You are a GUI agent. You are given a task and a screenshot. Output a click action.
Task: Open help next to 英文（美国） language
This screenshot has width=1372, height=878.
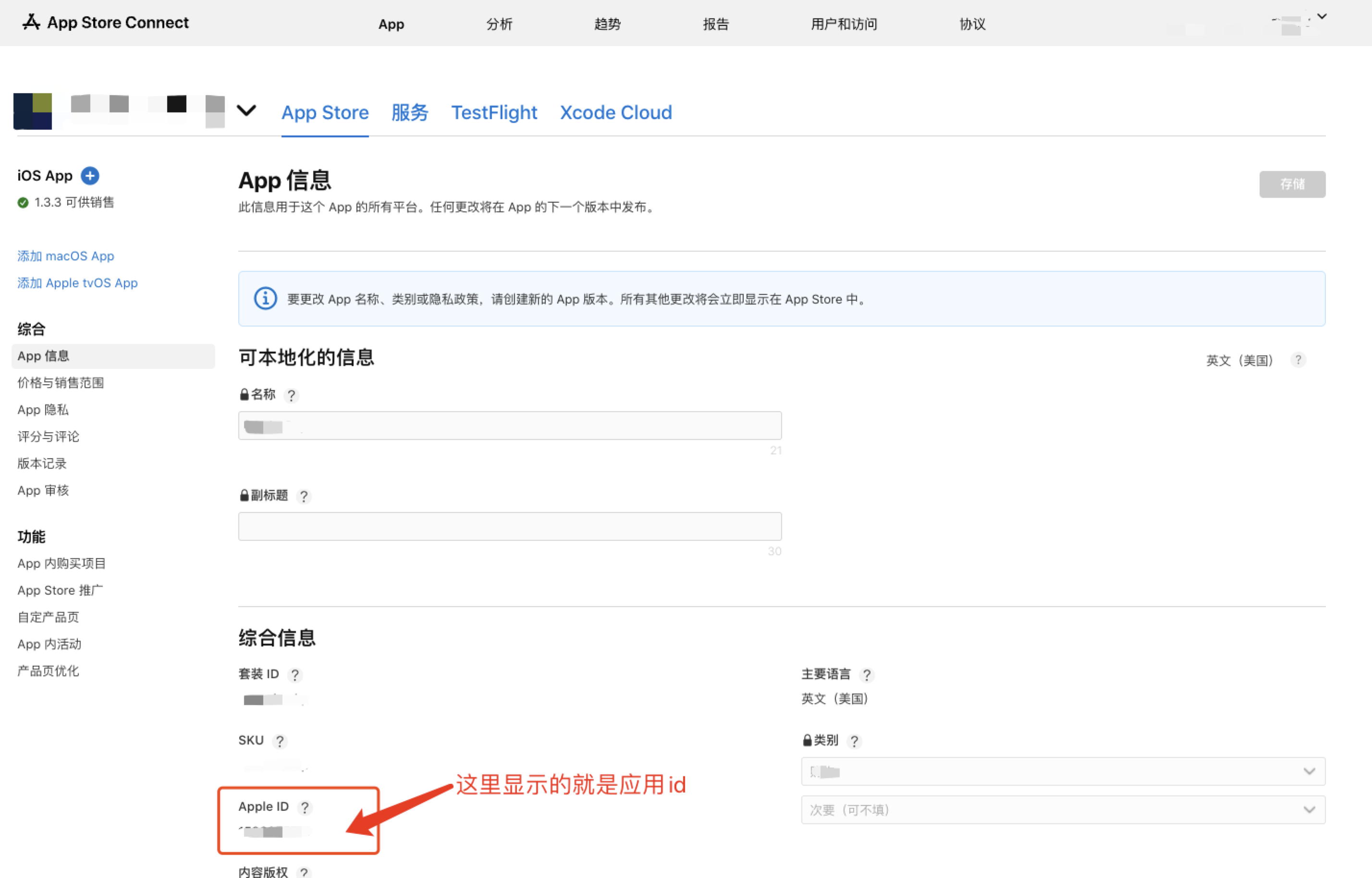[1298, 360]
